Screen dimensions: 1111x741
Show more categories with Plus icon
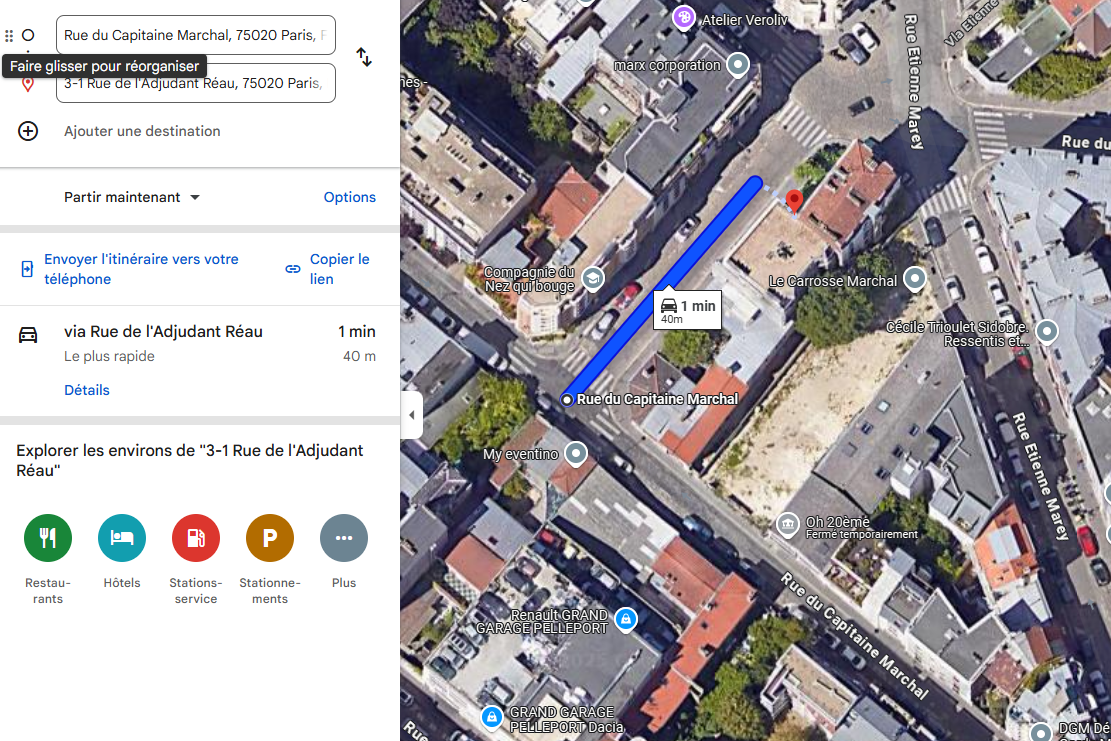tap(344, 538)
